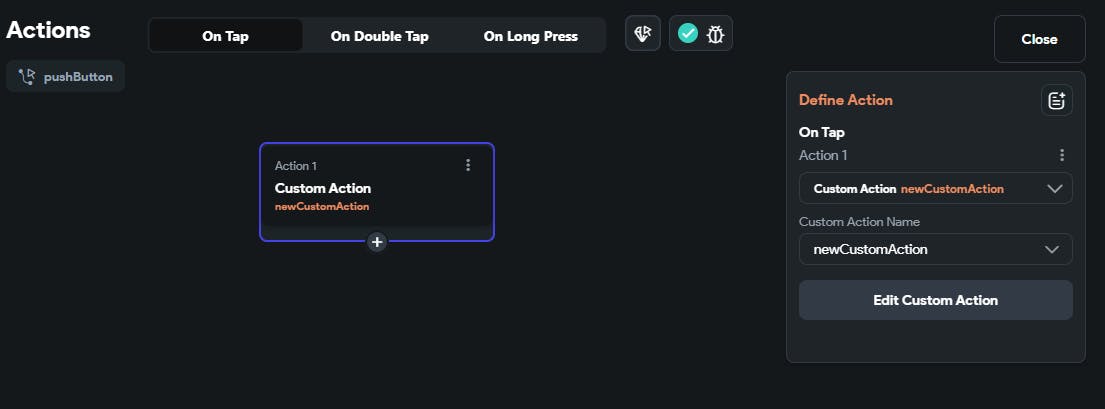This screenshot has height=409, width=1105.
Task: Open the three-dot menu on the Action 1 card
Action: tap(468, 165)
